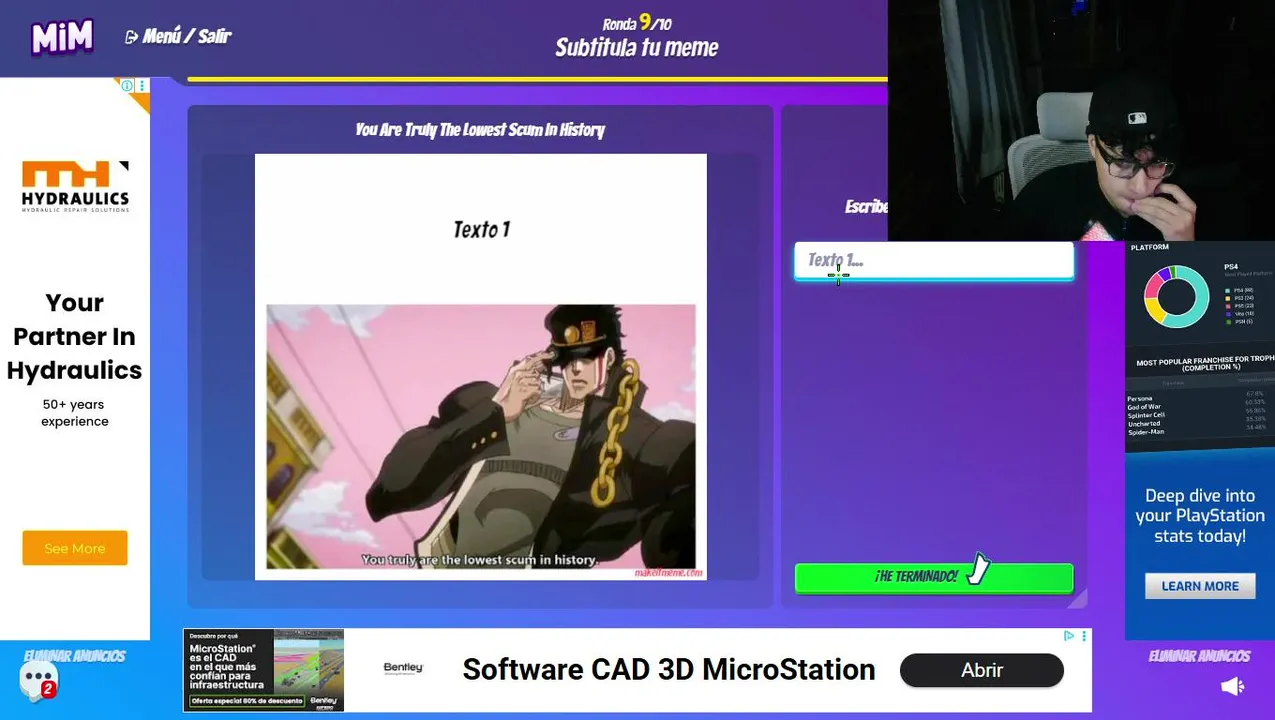Viewport: 1275px width, 720px height.
Task: Click the Deep dive into PlayStation stats text
Action: tap(1200, 516)
